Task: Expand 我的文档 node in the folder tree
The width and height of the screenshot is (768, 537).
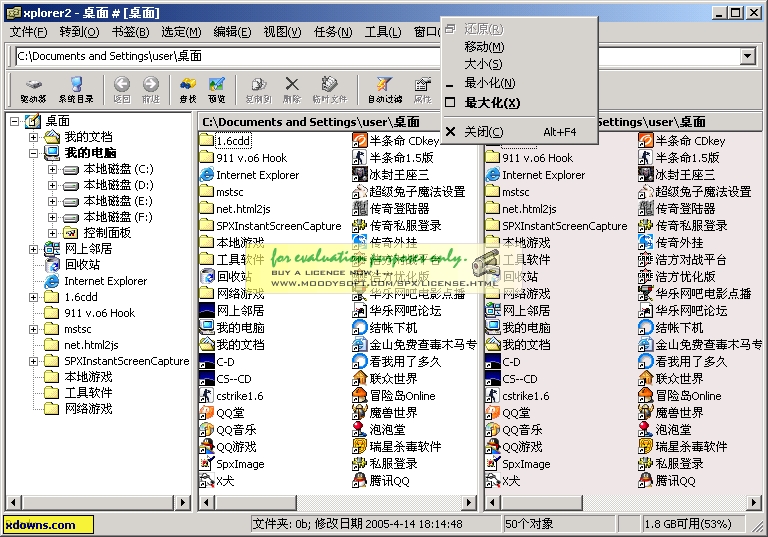Action: (33, 137)
